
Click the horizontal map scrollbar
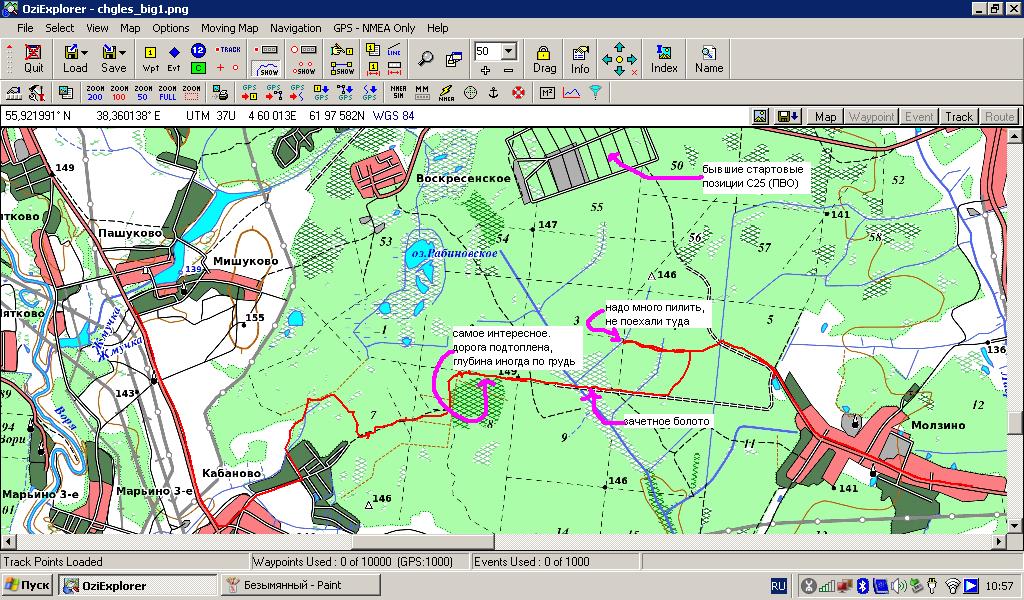pos(500,541)
